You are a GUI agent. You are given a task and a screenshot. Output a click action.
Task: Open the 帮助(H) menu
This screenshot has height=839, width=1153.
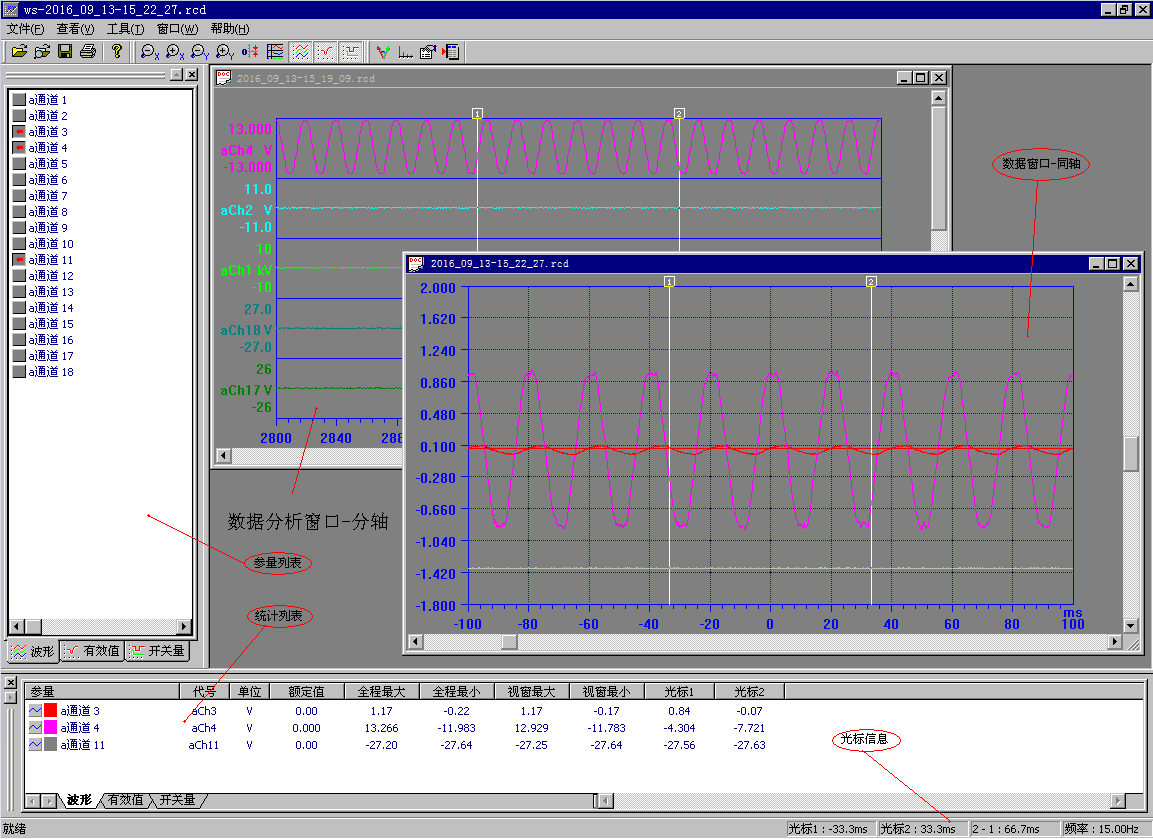(x=229, y=29)
